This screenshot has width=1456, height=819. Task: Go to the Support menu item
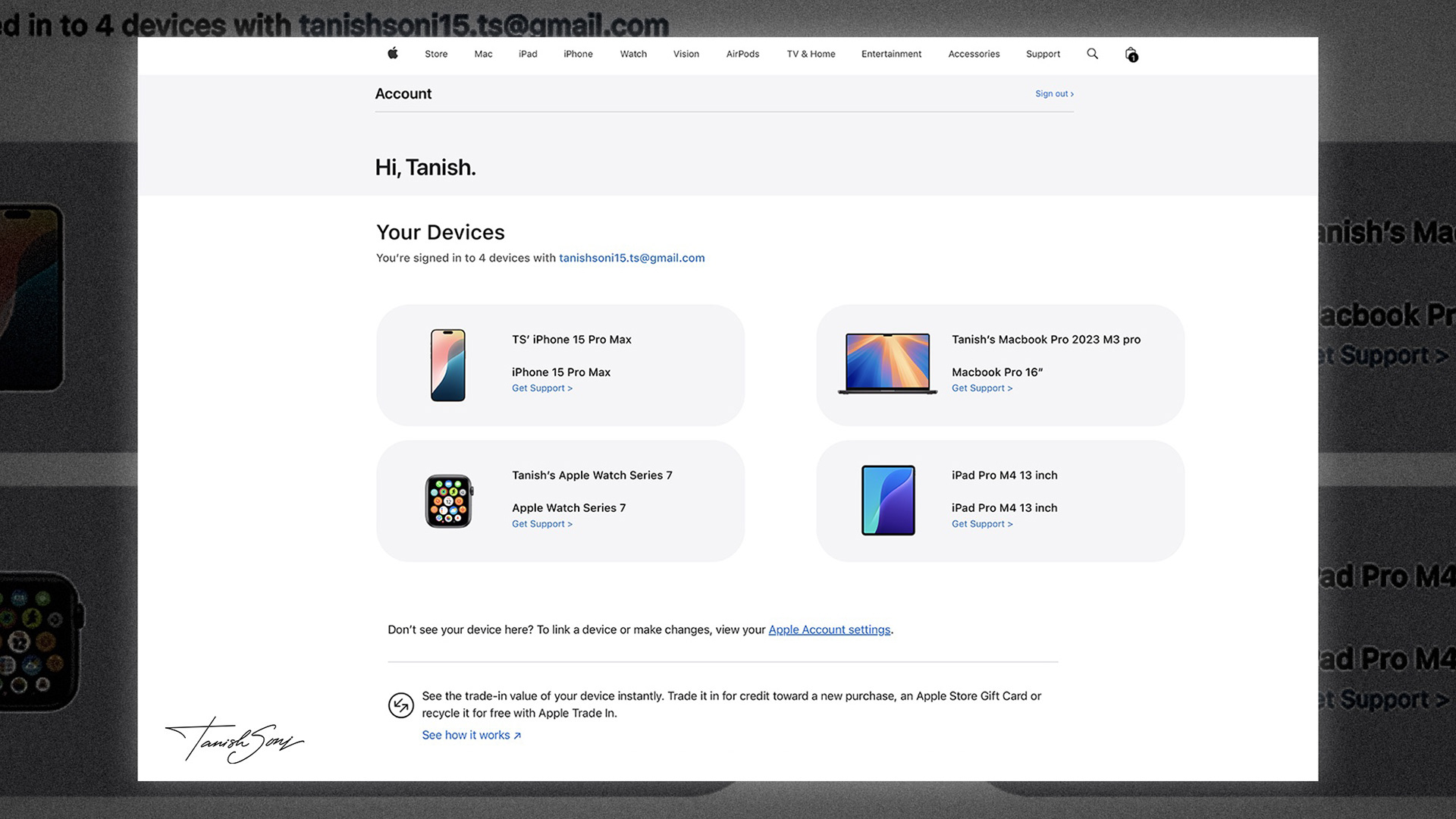(x=1043, y=54)
